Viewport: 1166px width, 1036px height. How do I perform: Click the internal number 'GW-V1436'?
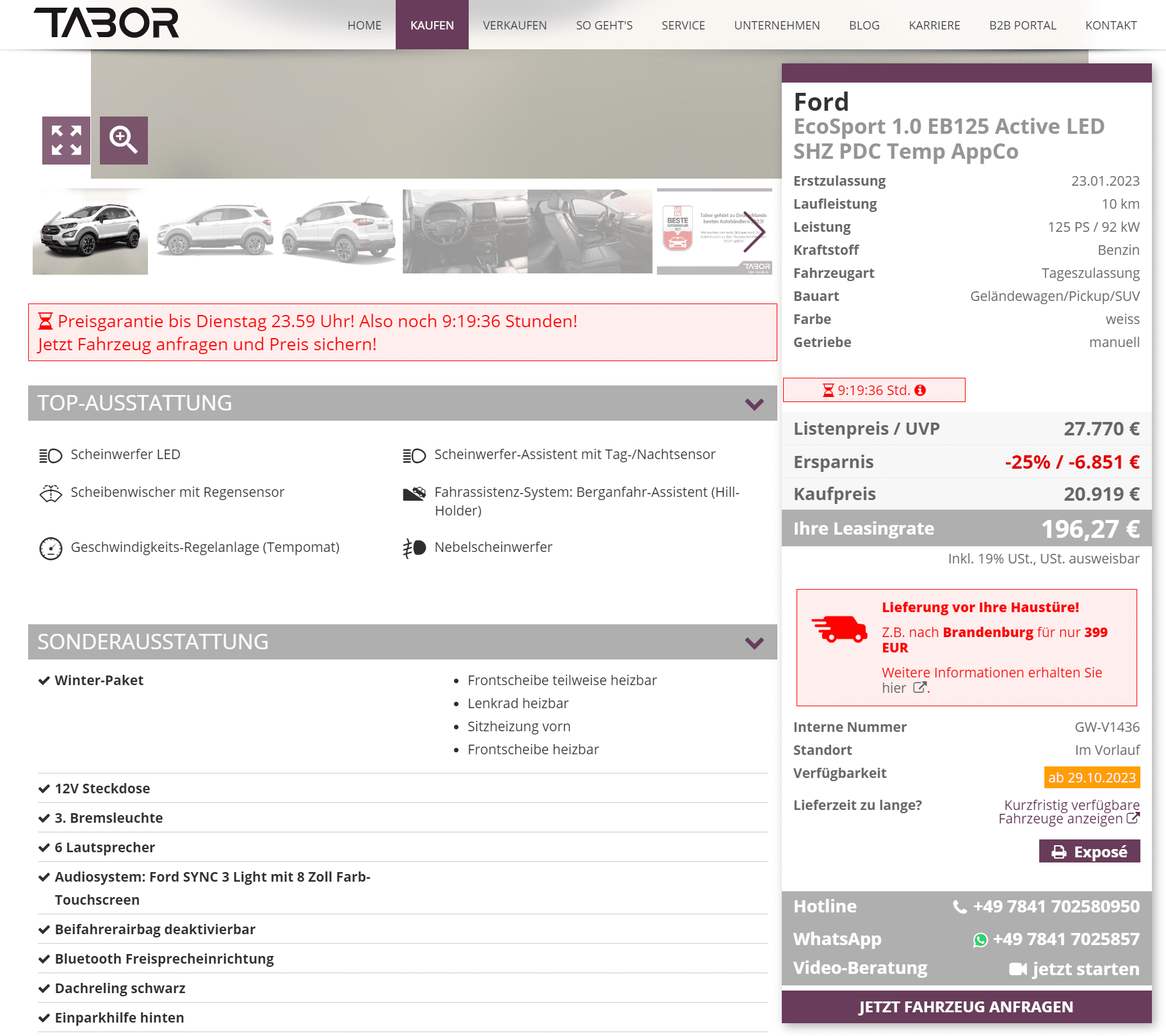pyautogui.click(x=1107, y=727)
